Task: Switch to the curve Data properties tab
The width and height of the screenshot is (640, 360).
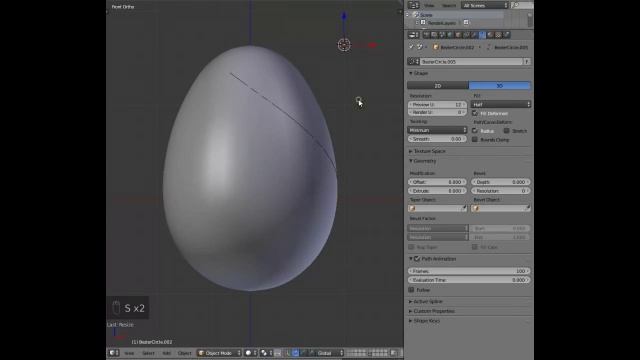Action: [x=482, y=35]
